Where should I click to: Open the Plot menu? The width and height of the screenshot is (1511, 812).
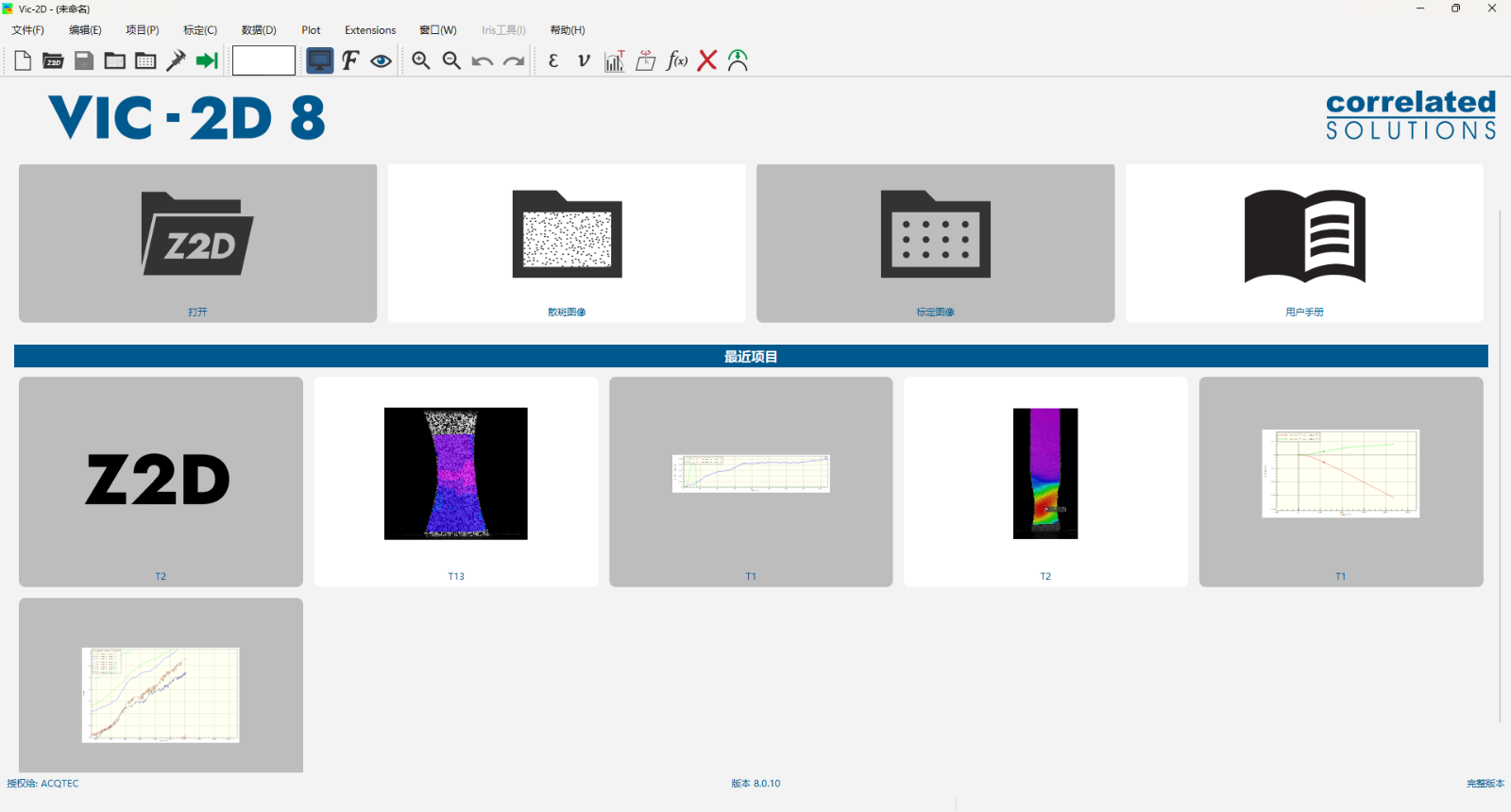pyautogui.click(x=311, y=30)
